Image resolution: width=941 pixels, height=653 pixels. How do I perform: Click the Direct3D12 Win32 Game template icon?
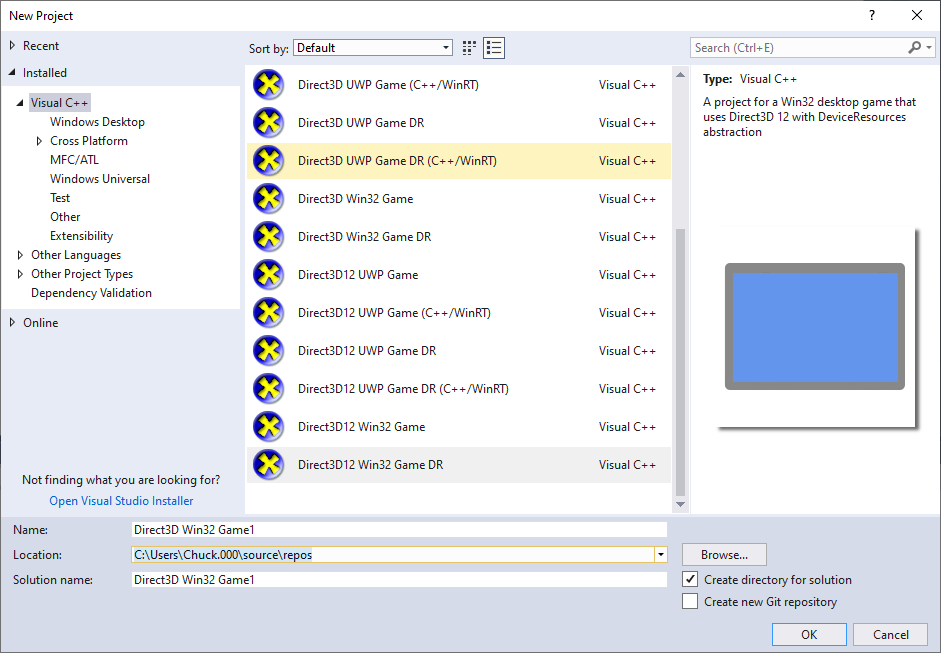[268, 427]
